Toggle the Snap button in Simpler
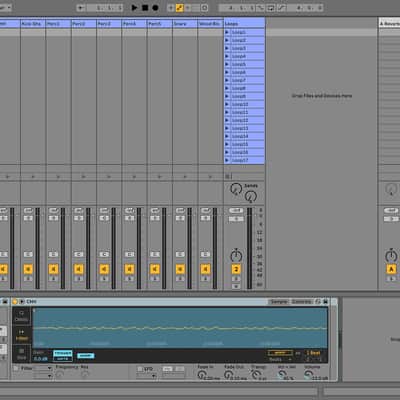This screenshot has height=400, width=400. tap(86, 356)
